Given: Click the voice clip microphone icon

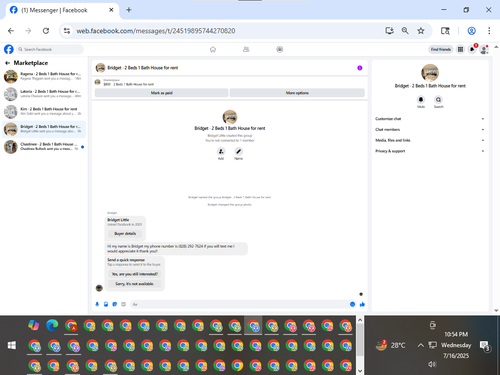Looking at the screenshot, I should click(x=97, y=304).
